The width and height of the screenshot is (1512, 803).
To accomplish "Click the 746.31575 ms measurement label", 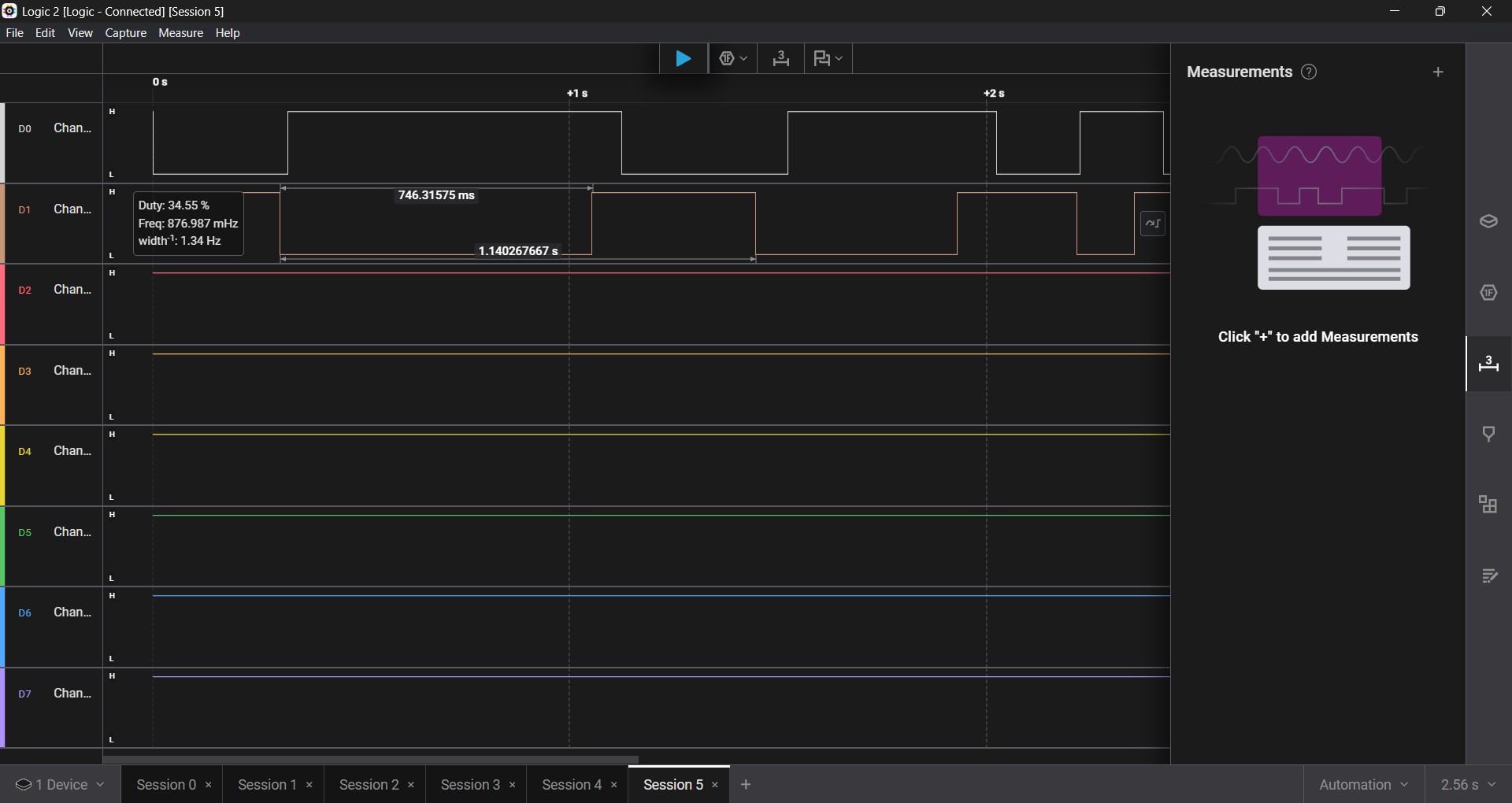I will (x=436, y=195).
